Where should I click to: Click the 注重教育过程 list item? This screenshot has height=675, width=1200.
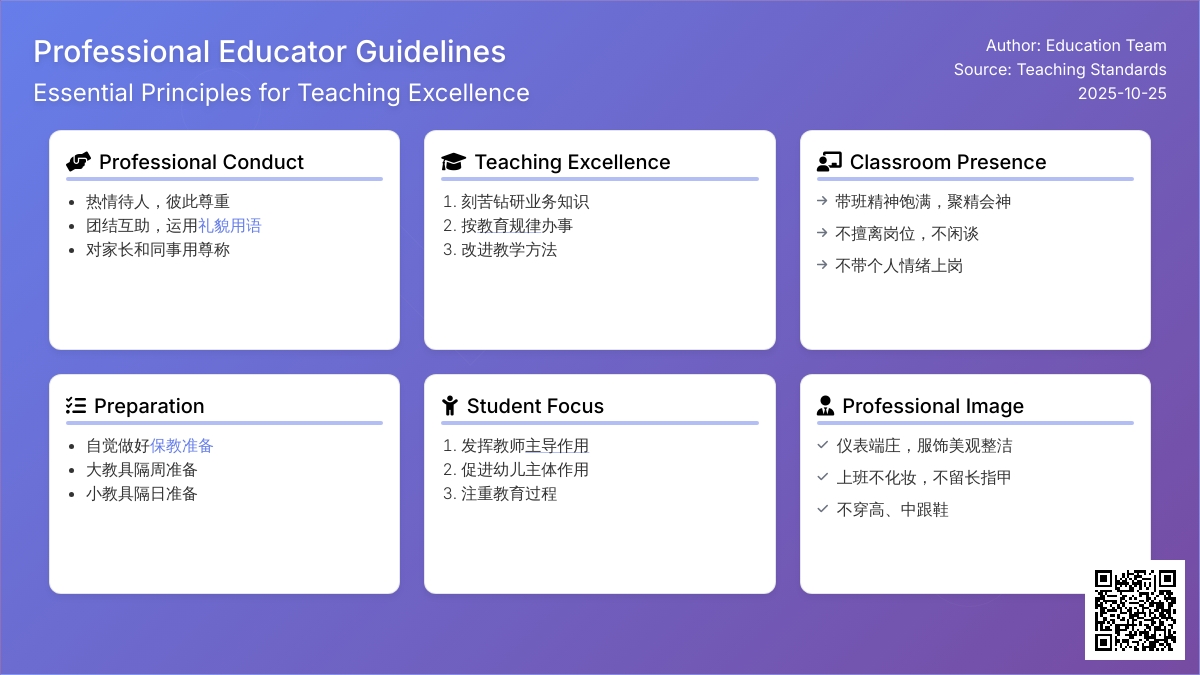[x=509, y=494]
